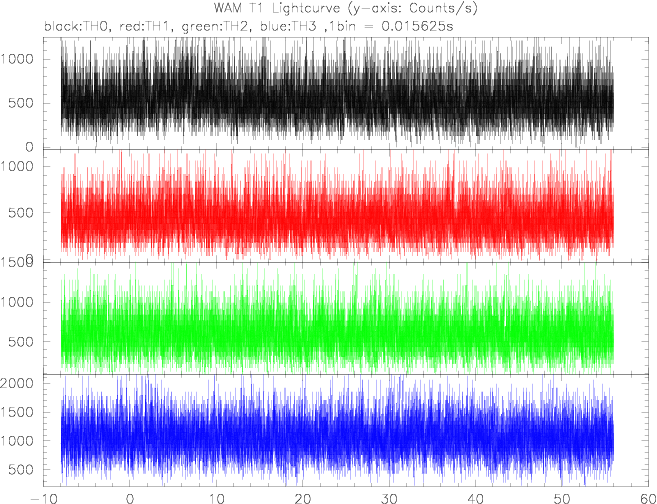The height and width of the screenshot is (504, 657).
Task: Click the 500 tick label of blue panel
Action: click(21, 470)
